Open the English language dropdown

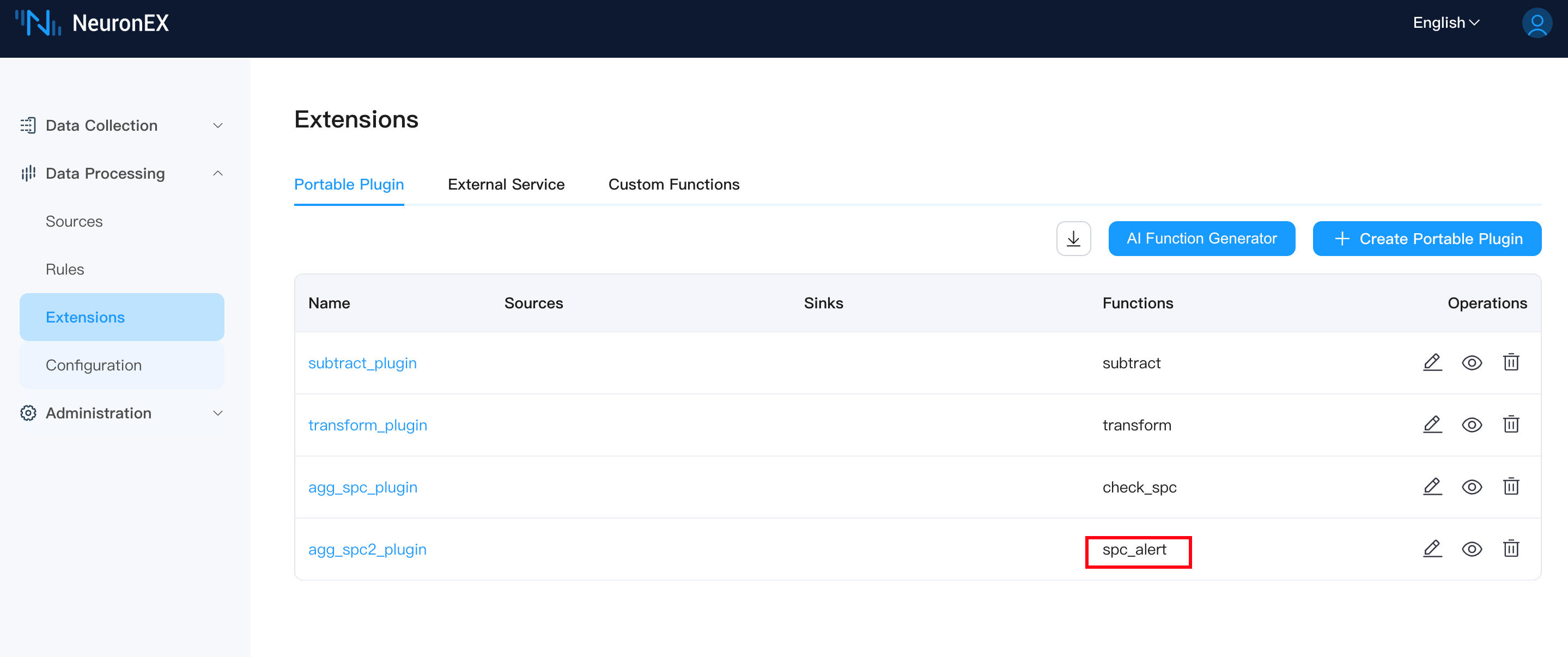pos(1445,23)
